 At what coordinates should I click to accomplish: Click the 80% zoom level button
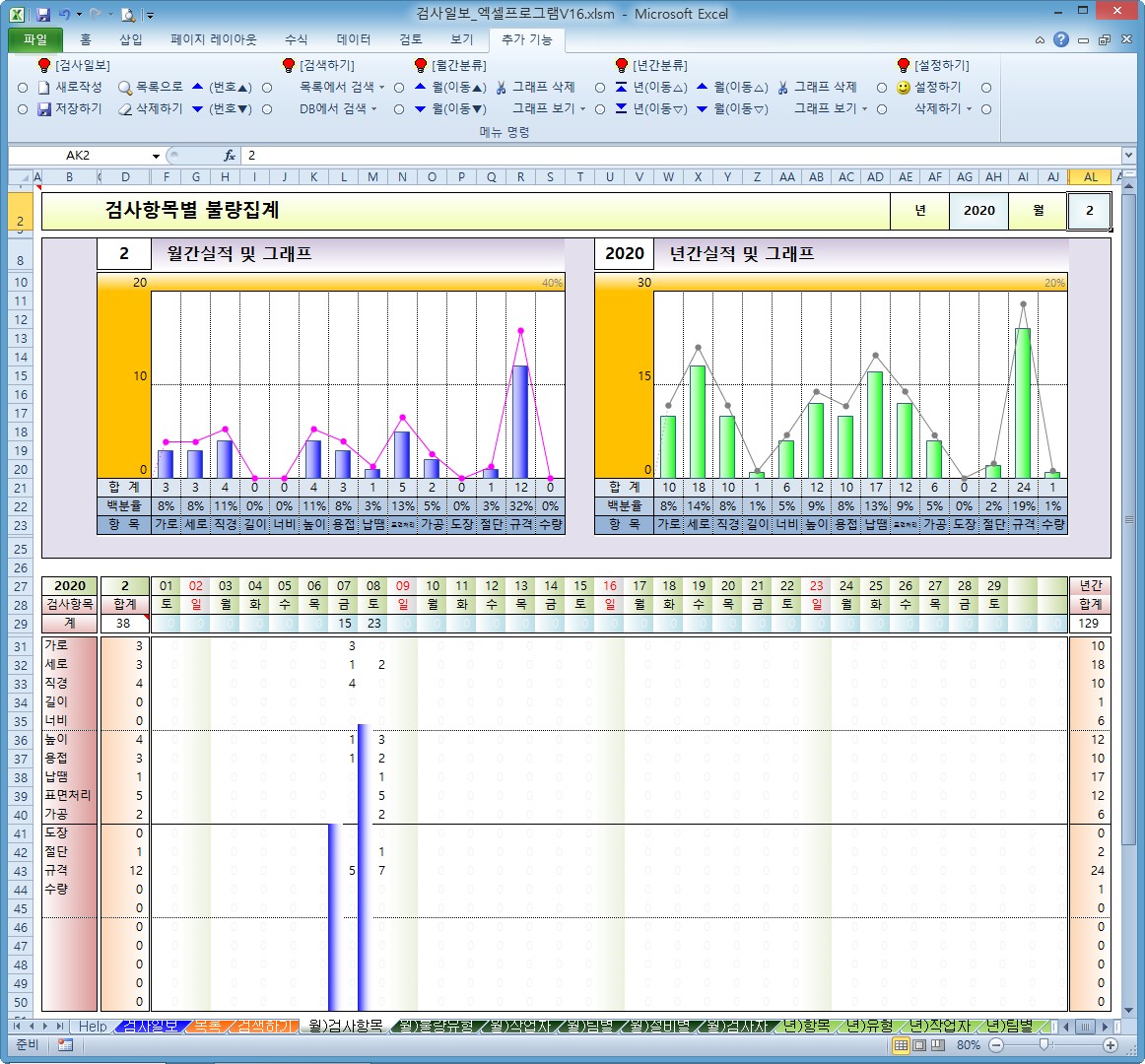[969, 1045]
